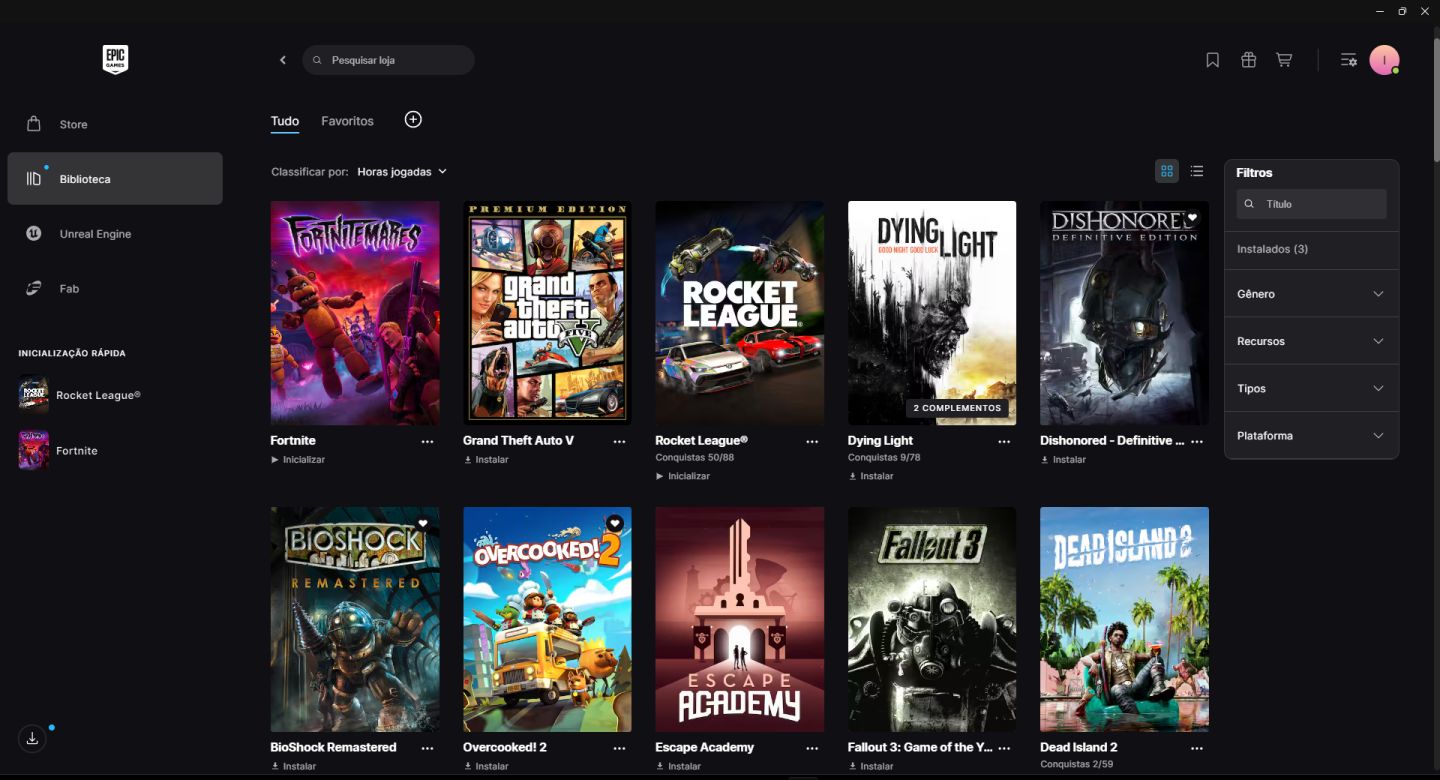
Task: Go back using the arrow button
Action: click(x=283, y=60)
